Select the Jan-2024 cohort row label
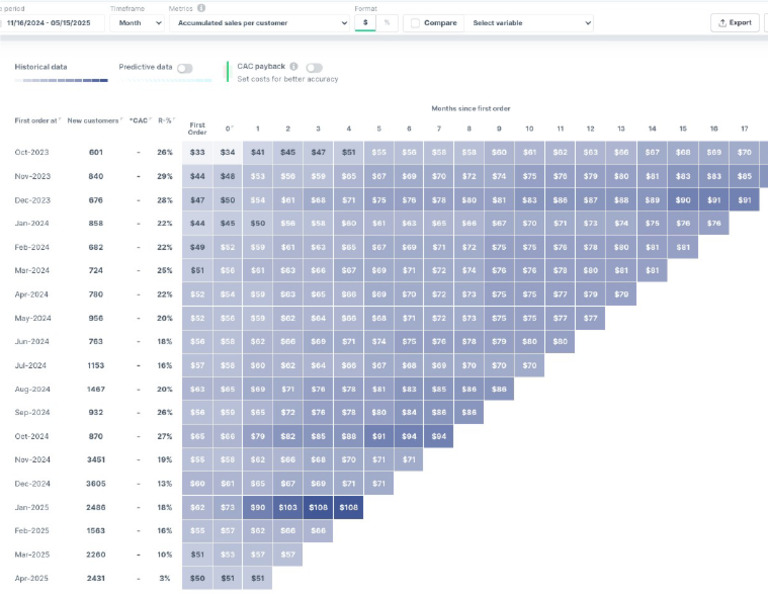The image size is (768, 594). (x=32, y=223)
